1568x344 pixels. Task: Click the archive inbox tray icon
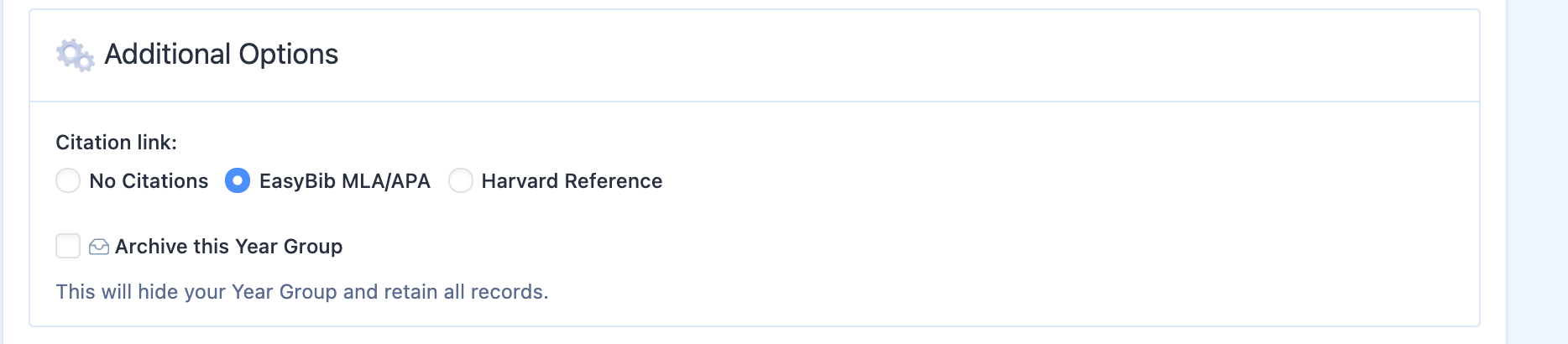tap(99, 247)
